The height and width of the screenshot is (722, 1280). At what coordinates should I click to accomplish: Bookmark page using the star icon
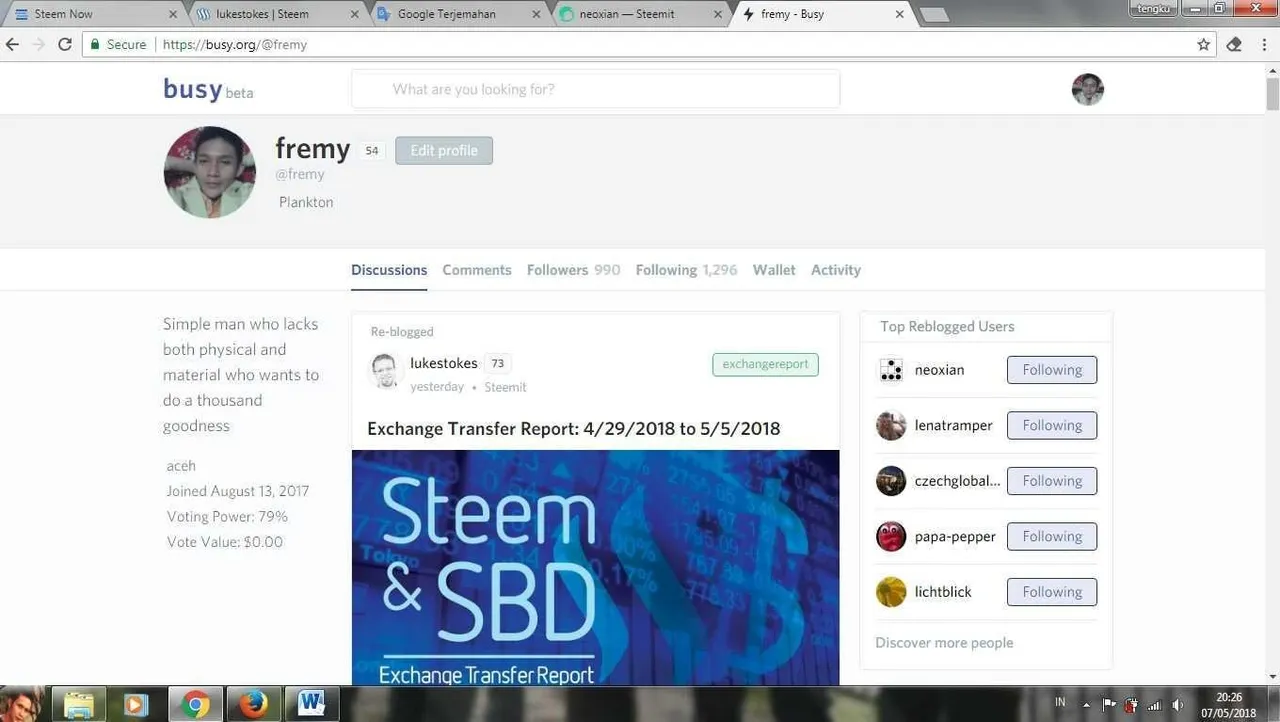click(1204, 44)
